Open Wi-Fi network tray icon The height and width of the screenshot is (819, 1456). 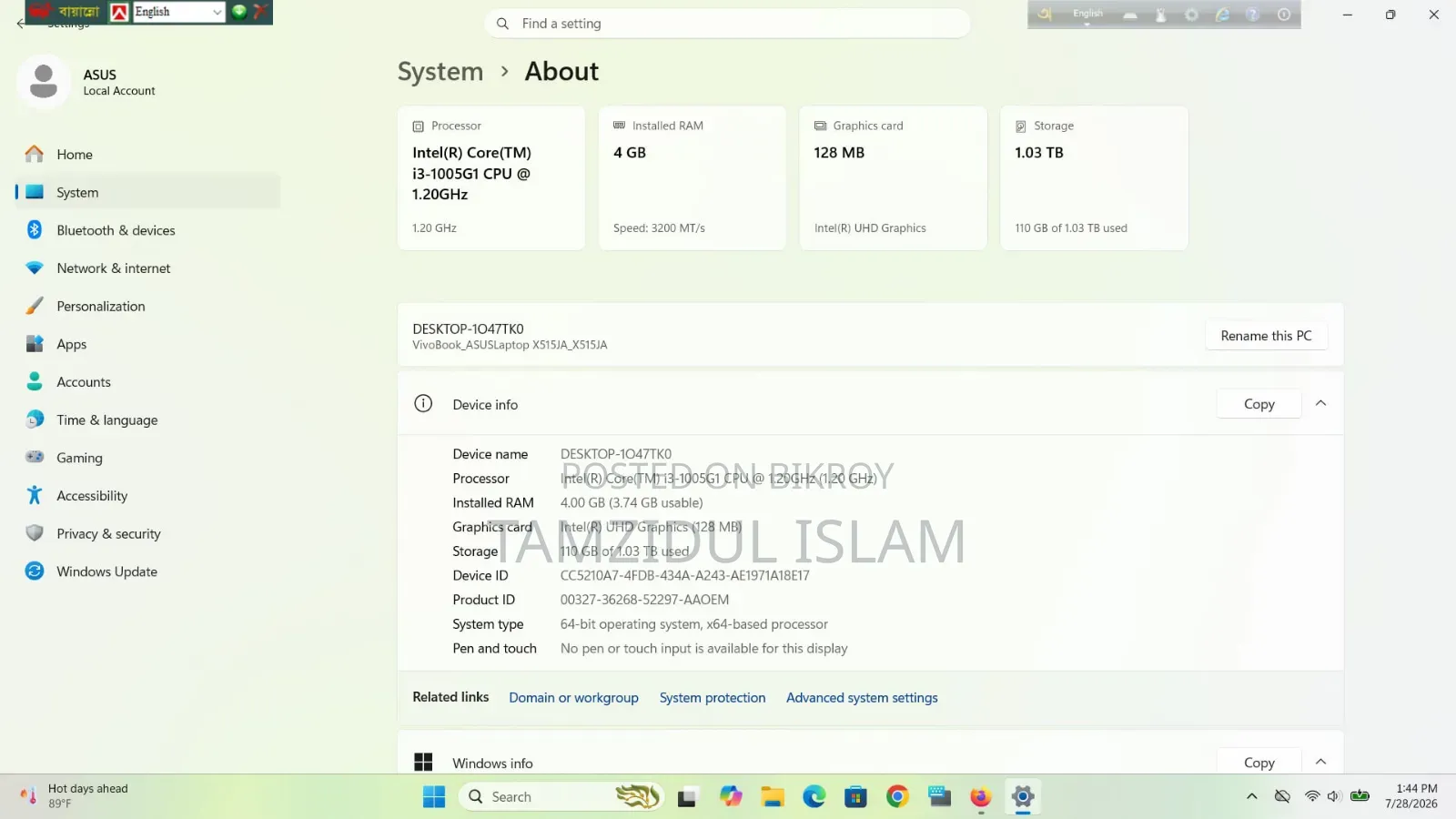pos(1311,796)
